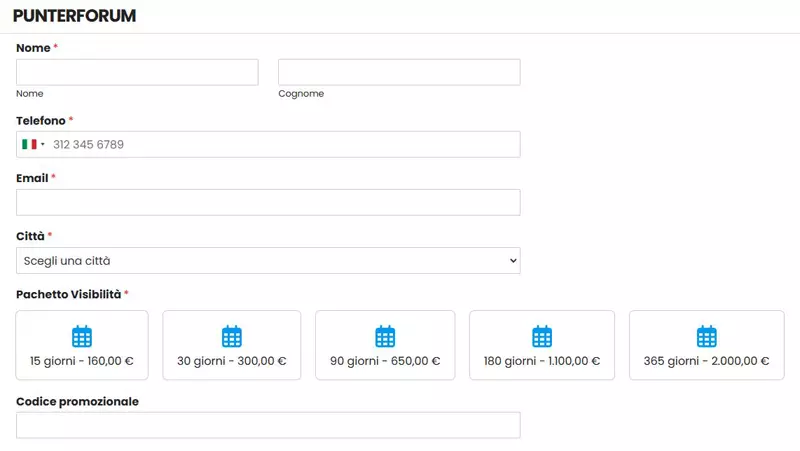Click the Email input field
The image size is (800, 451).
point(268,203)
